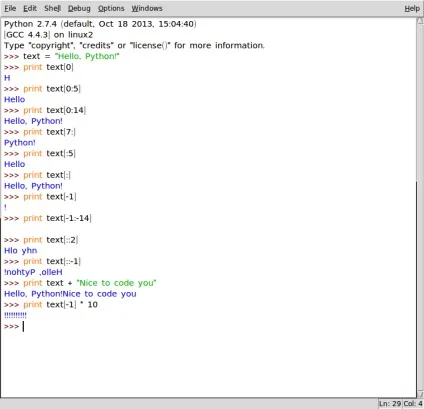The image size is (424, 409).
Task: Open the Options menu
Action: 111,8
